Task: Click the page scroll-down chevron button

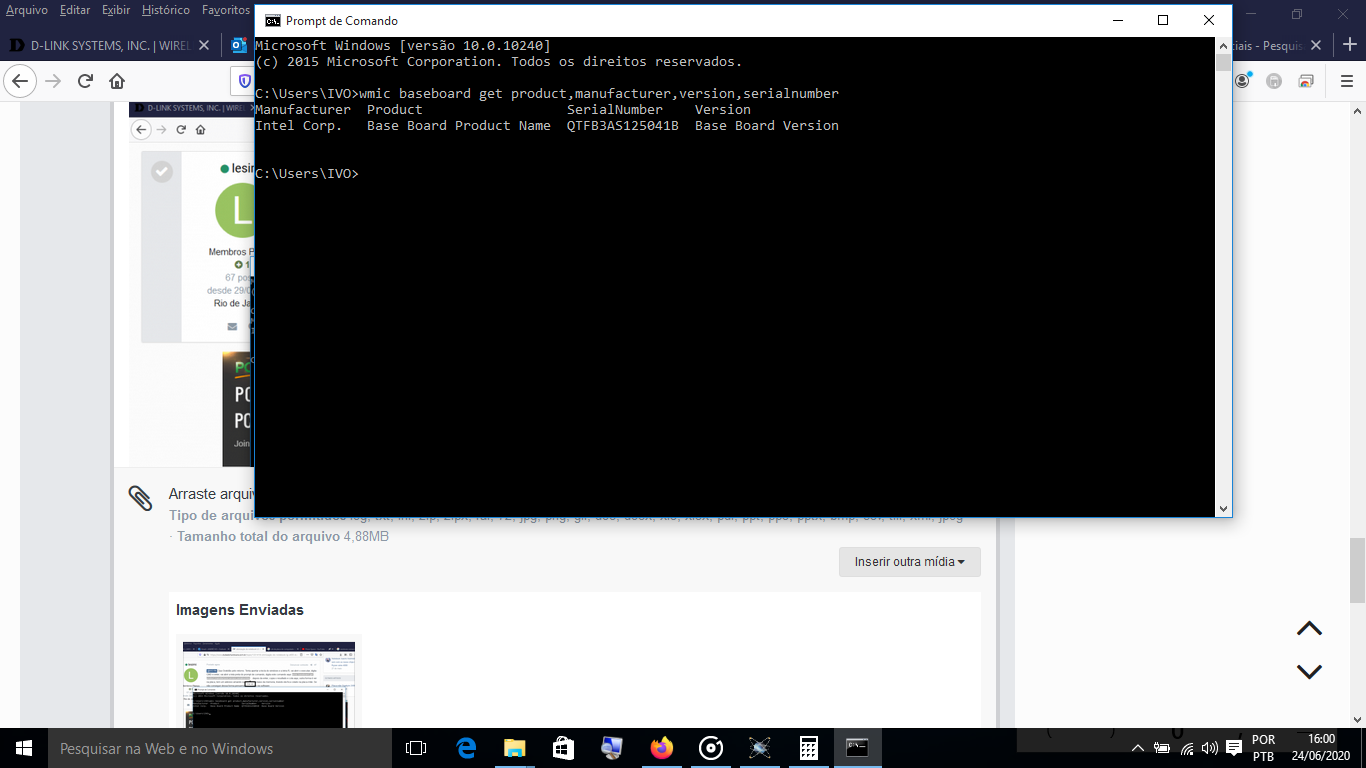Action: coord(1309,671)
